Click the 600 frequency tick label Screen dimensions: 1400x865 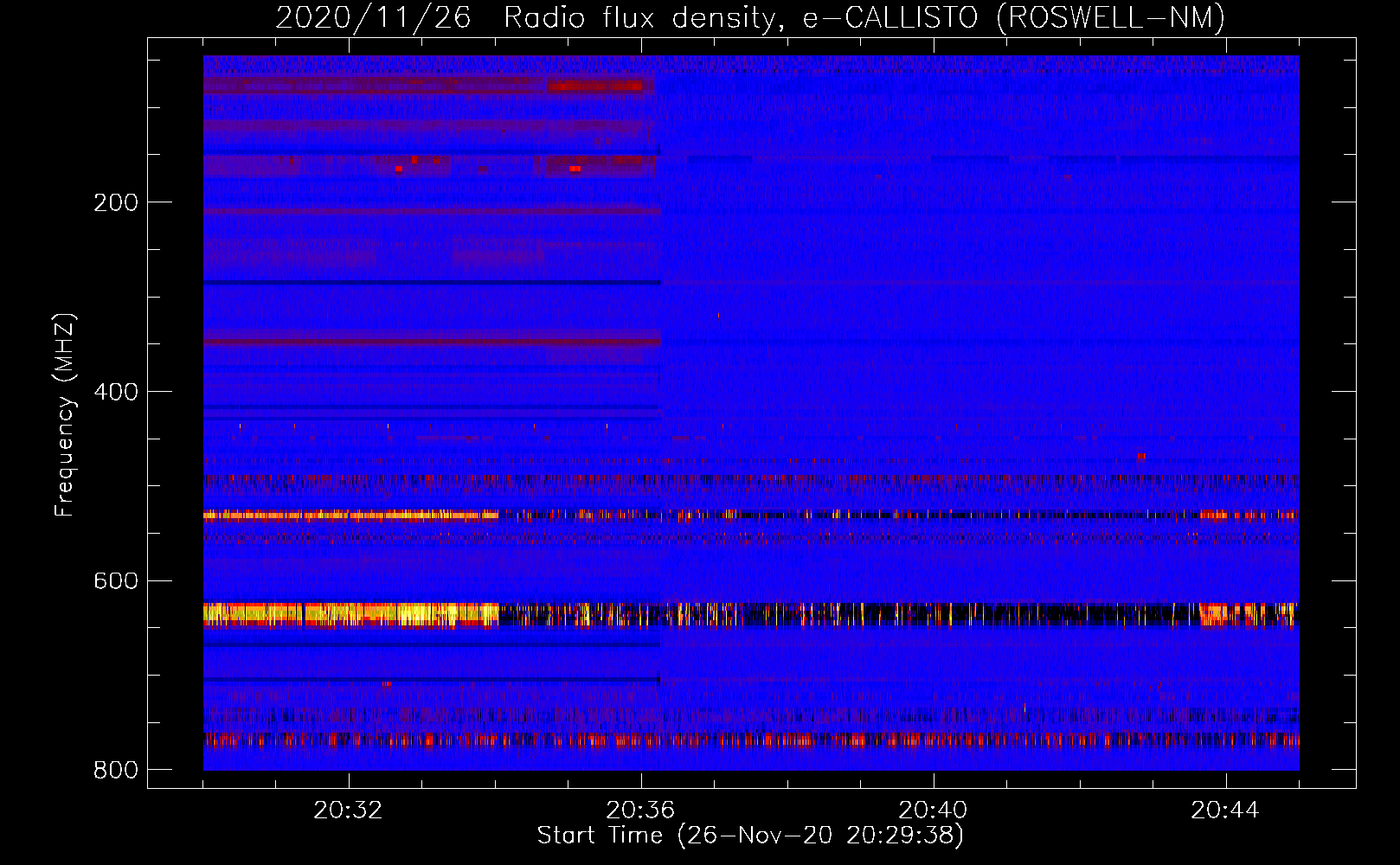tap(116, 580)
